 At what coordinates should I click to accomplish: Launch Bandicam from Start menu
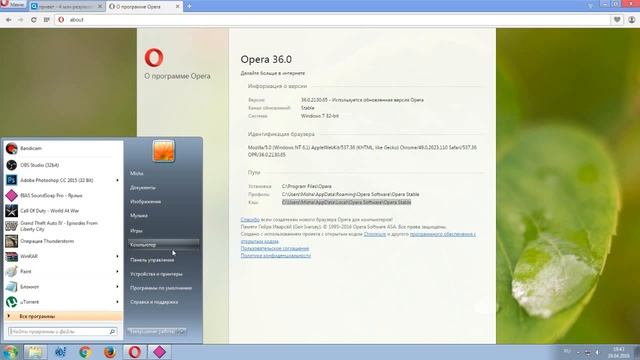point(63,149)
